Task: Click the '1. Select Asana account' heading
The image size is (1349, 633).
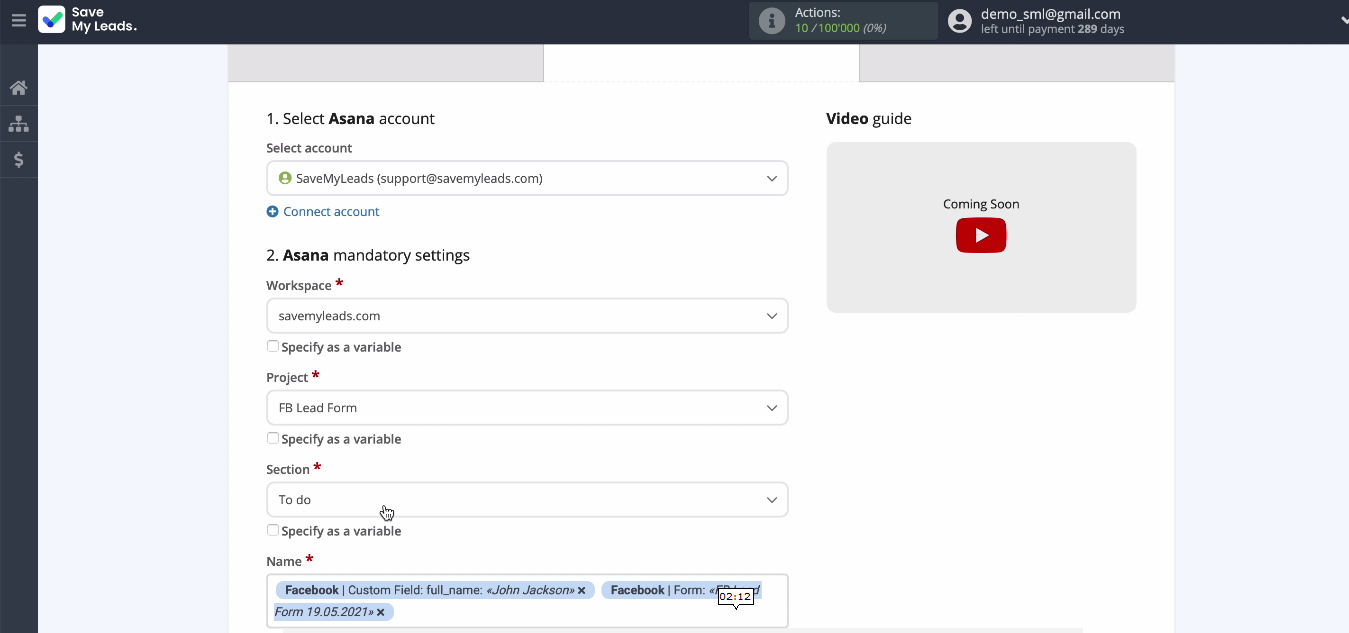Action: 350,118
